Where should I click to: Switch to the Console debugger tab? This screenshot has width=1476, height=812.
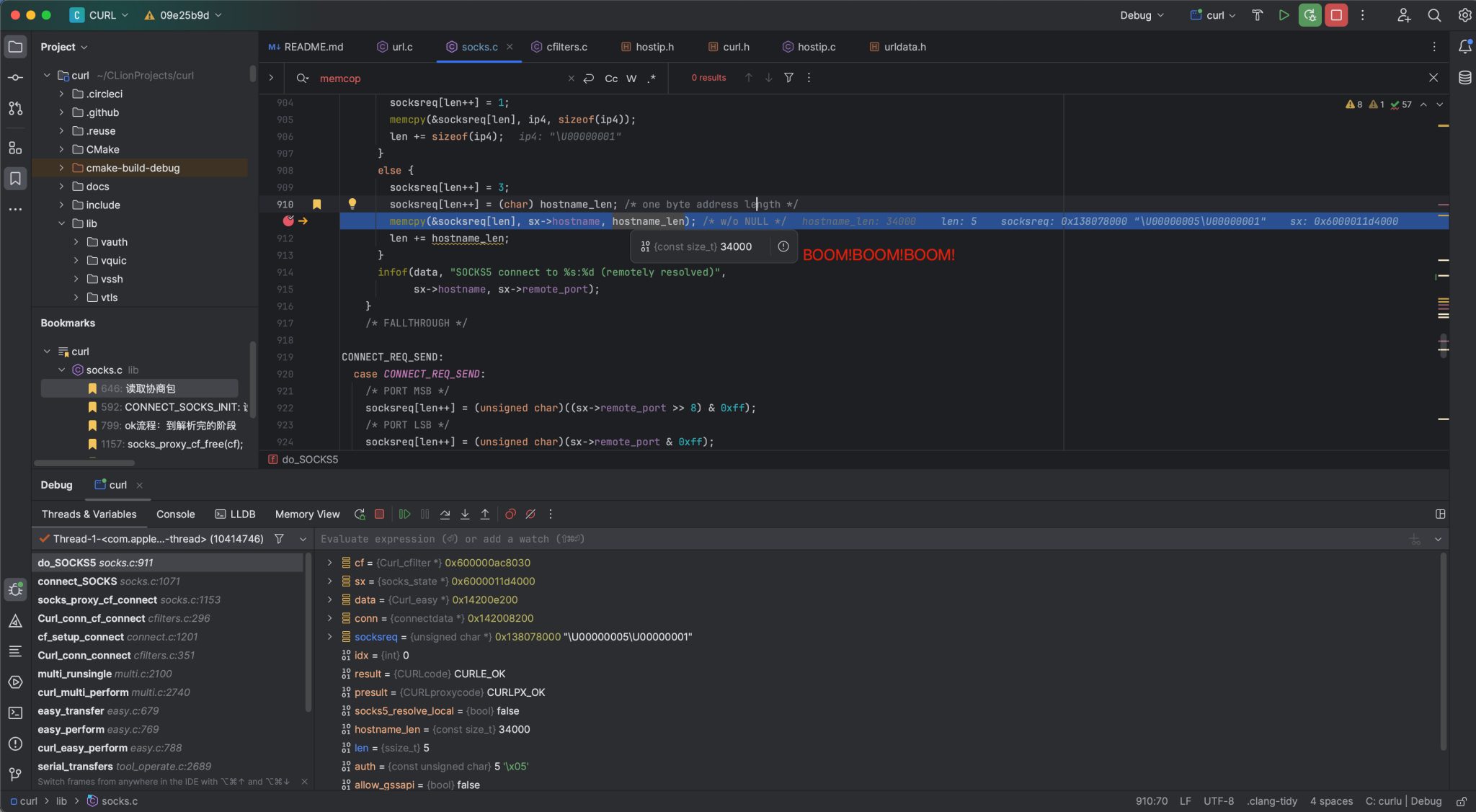pos(174,514)
